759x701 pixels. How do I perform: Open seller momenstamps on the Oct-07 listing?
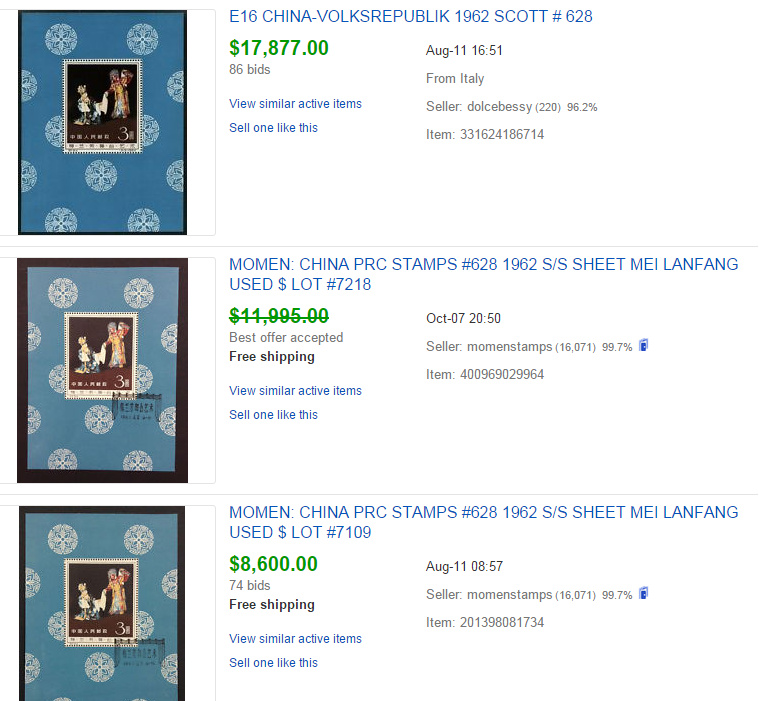click(x=509, y=347)
